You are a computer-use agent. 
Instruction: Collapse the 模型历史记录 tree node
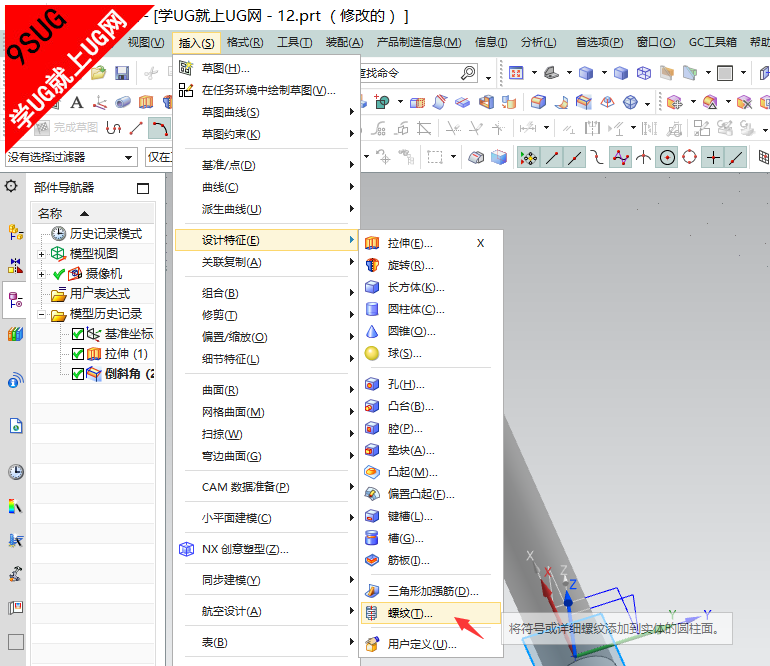(x=41, y=314)
